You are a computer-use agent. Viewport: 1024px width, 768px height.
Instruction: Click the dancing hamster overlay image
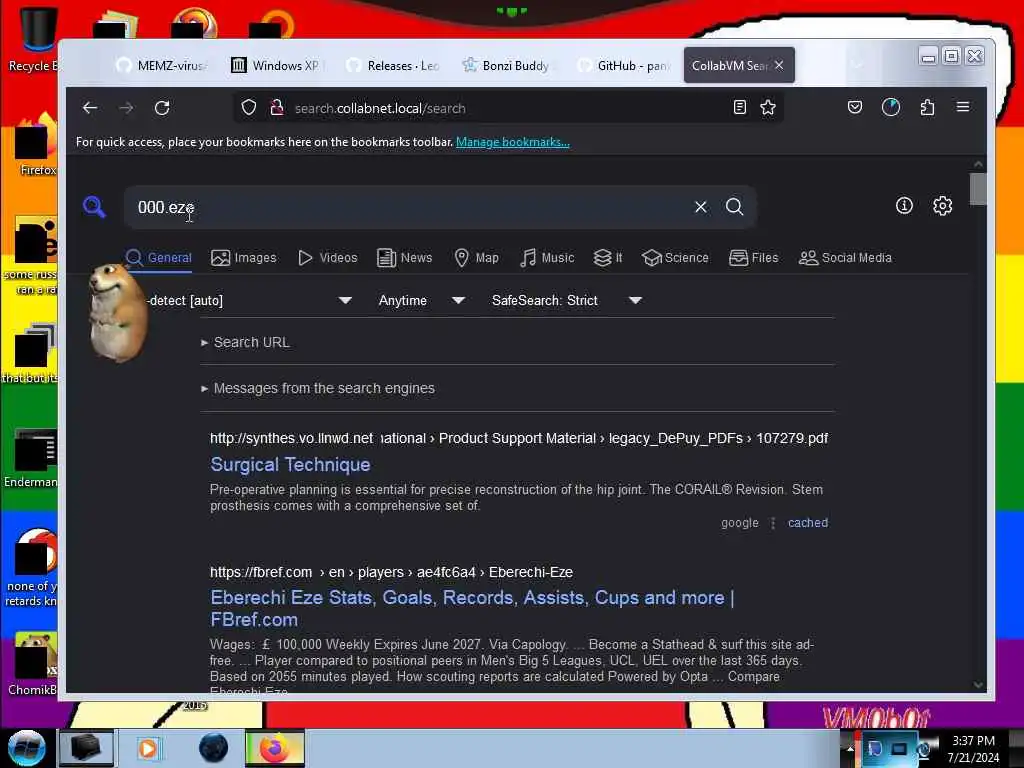pyautogui.click(x=118, y=312)
